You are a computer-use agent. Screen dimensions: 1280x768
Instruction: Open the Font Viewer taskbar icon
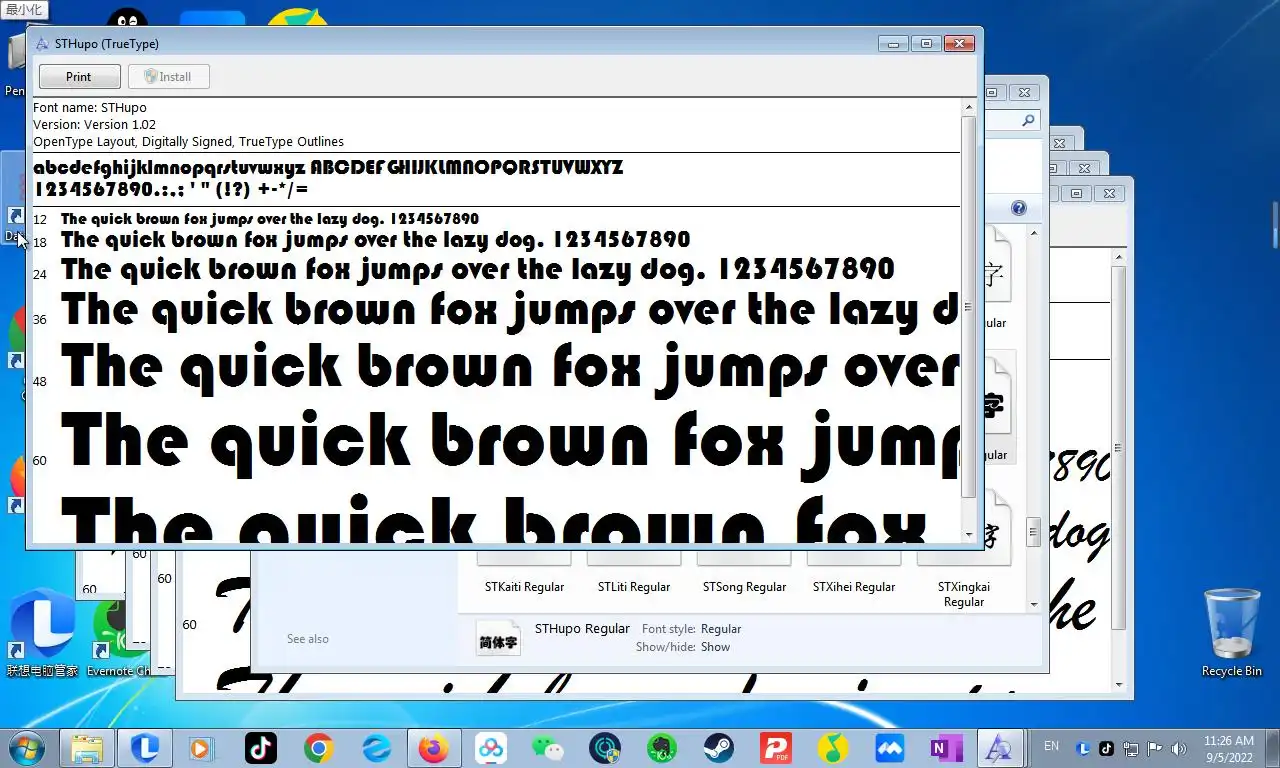tap(998, 748)
